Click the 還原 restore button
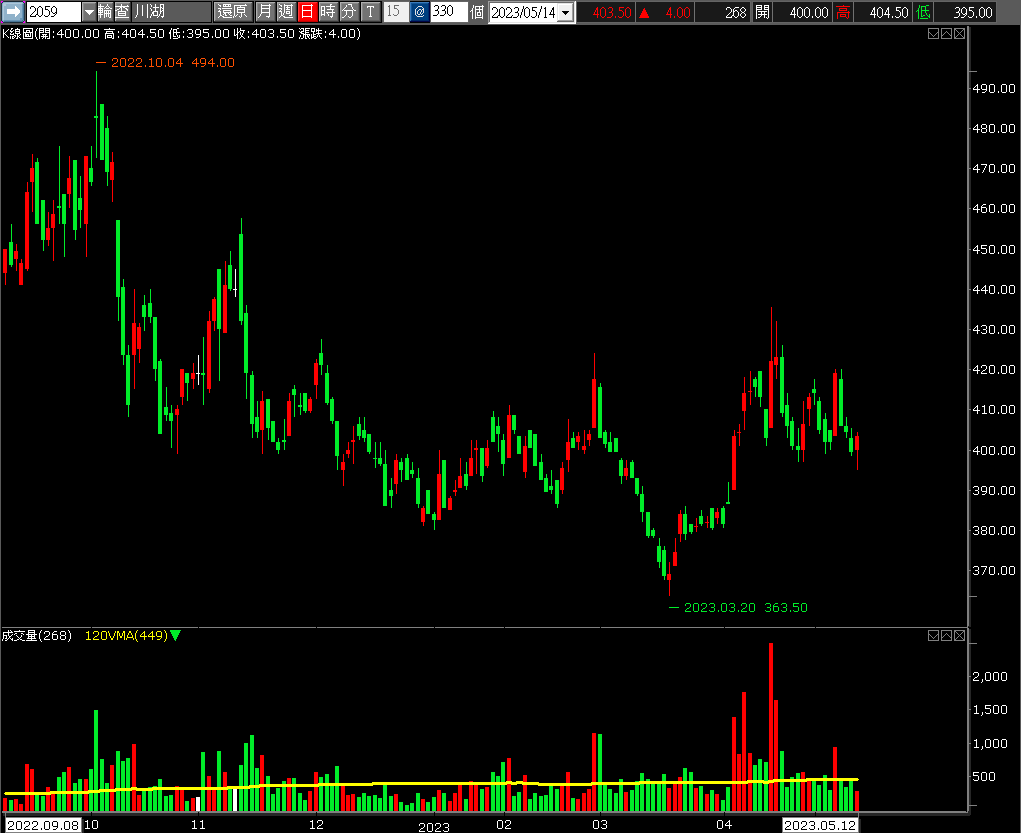 233,12
